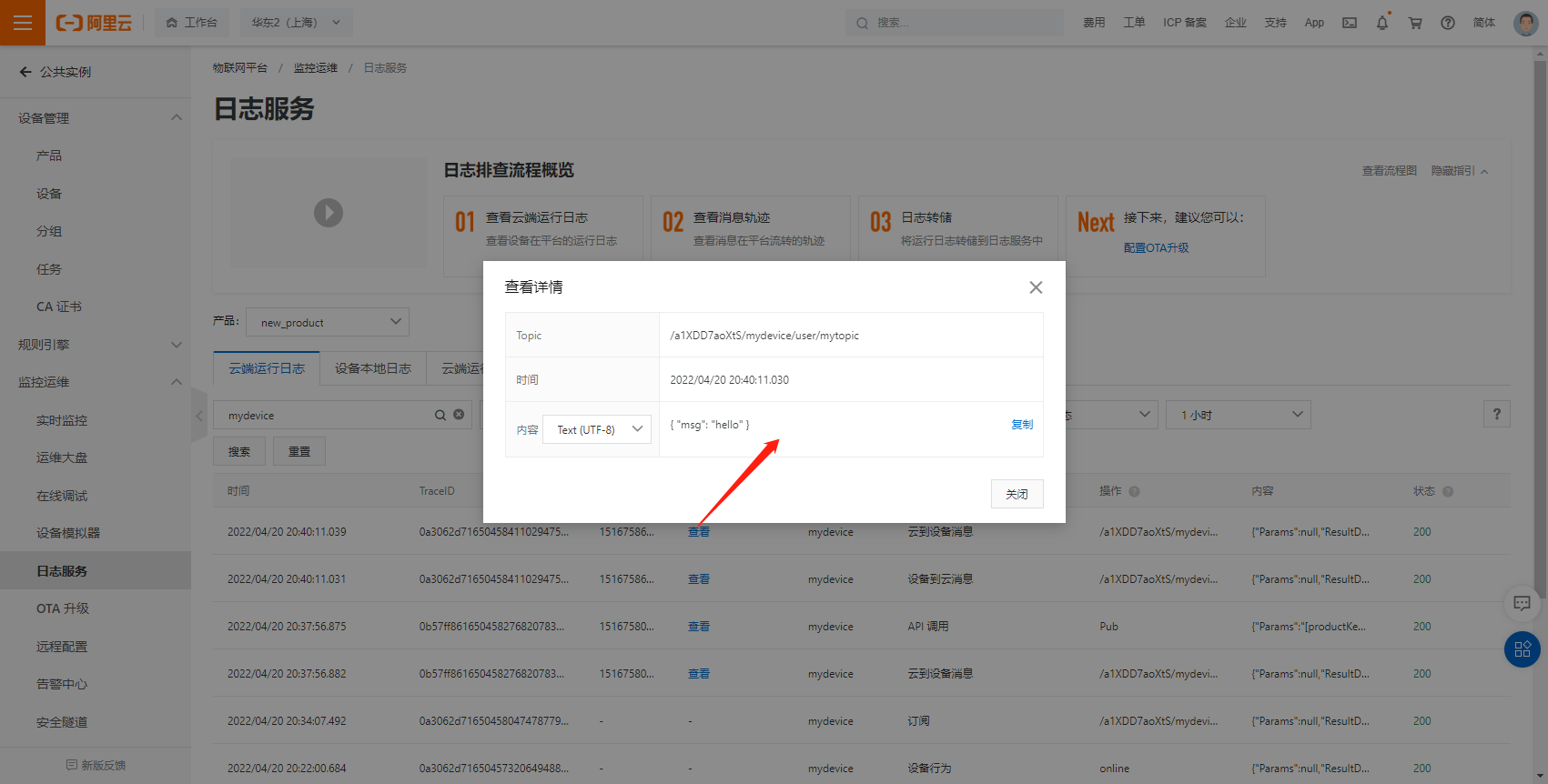Select the 设备本地日志 tab
Viewport: 1548px width, 784px height.
pos(373,368)
